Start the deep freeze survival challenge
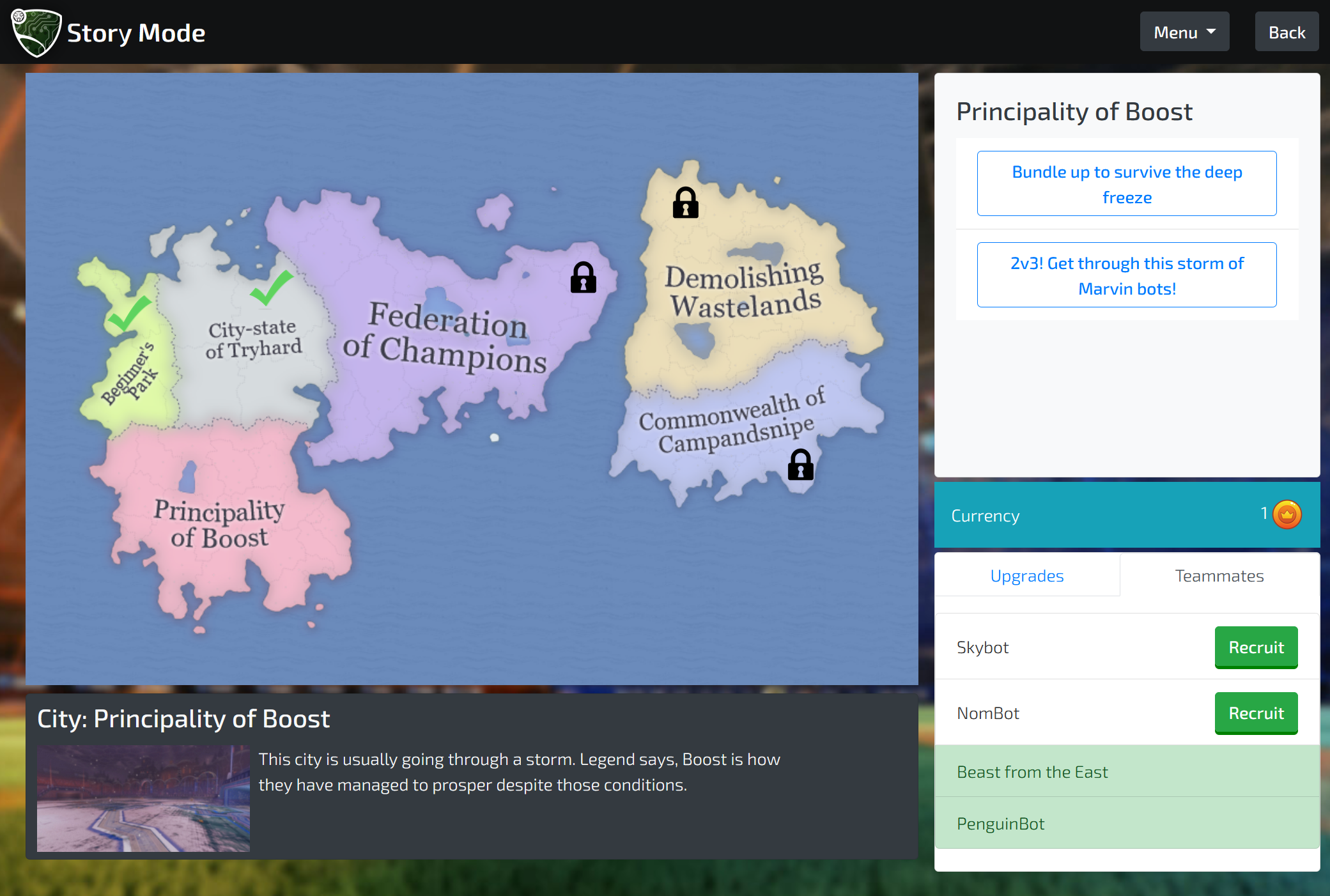 pyautogui.click(x=1126, y=184)
